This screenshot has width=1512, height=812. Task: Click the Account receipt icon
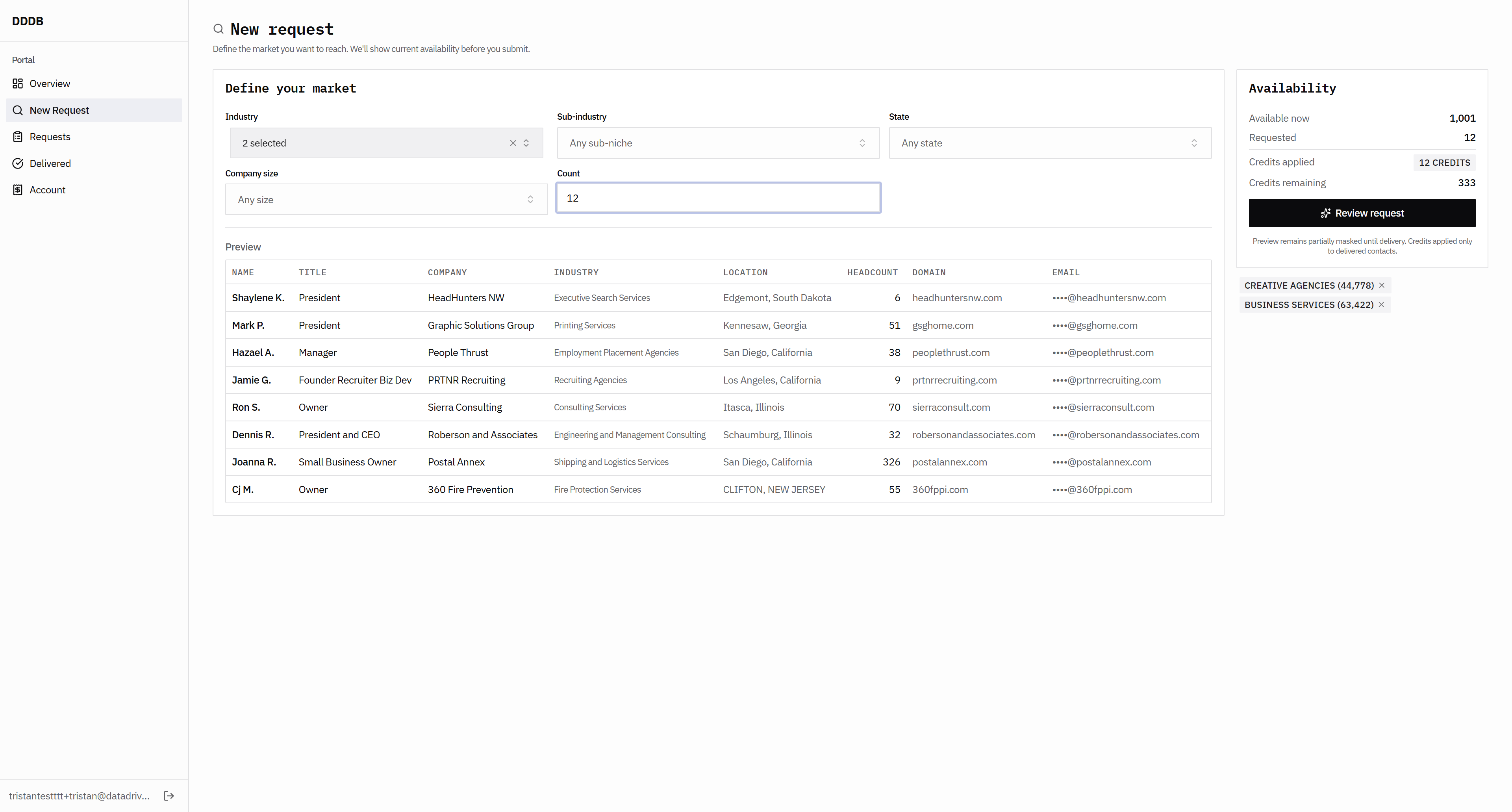click(18, 190)
